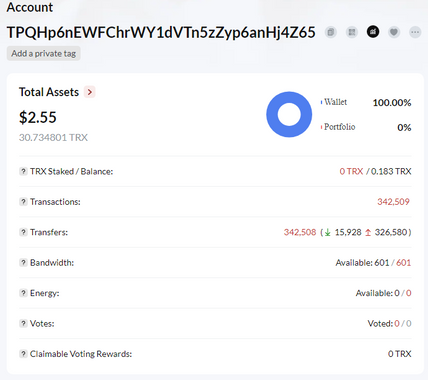
Task: Open transfers count 342,508
Action: 300,232
